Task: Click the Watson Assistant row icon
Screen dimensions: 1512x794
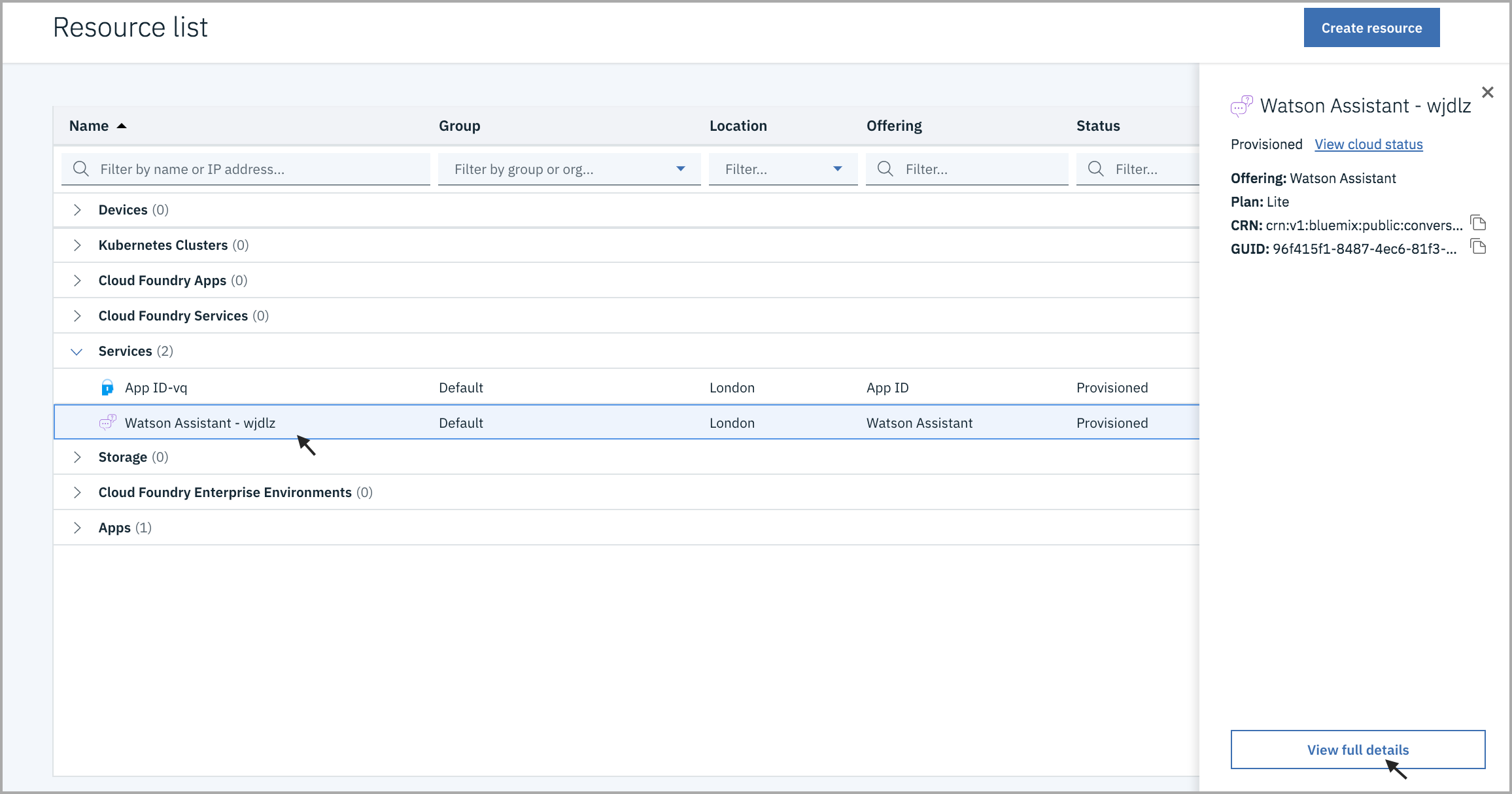Action: click(107, 423)
